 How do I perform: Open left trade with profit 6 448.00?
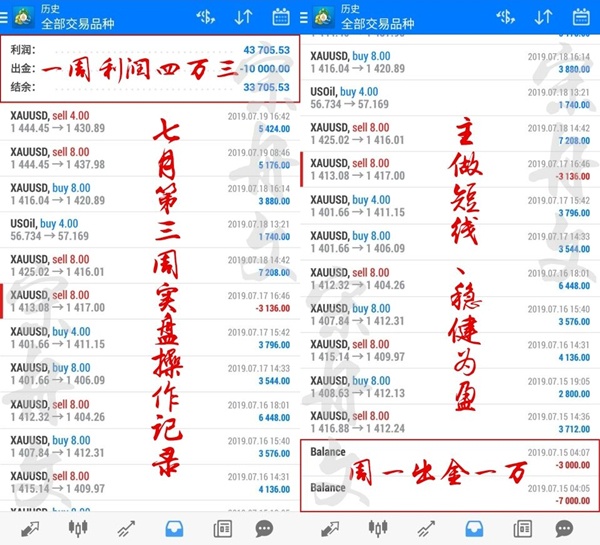tap(150, 410)
